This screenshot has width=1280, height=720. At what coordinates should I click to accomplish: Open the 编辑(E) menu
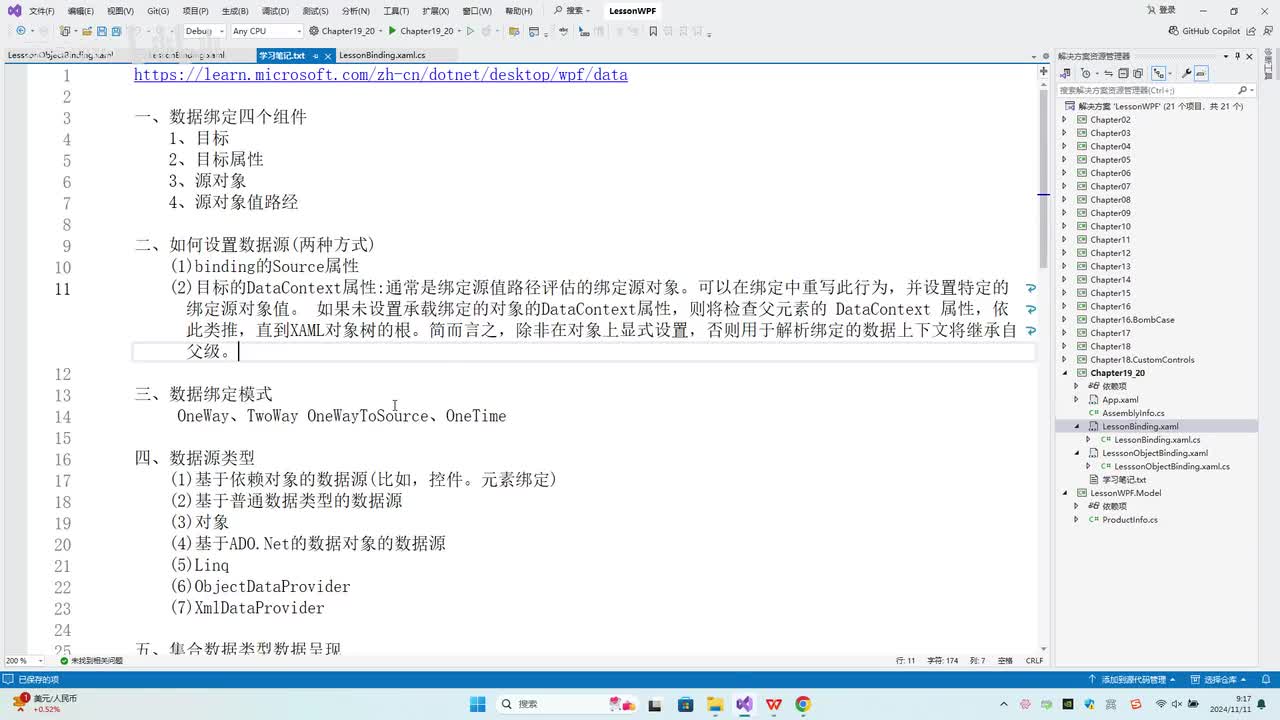(x=81, y=11)
